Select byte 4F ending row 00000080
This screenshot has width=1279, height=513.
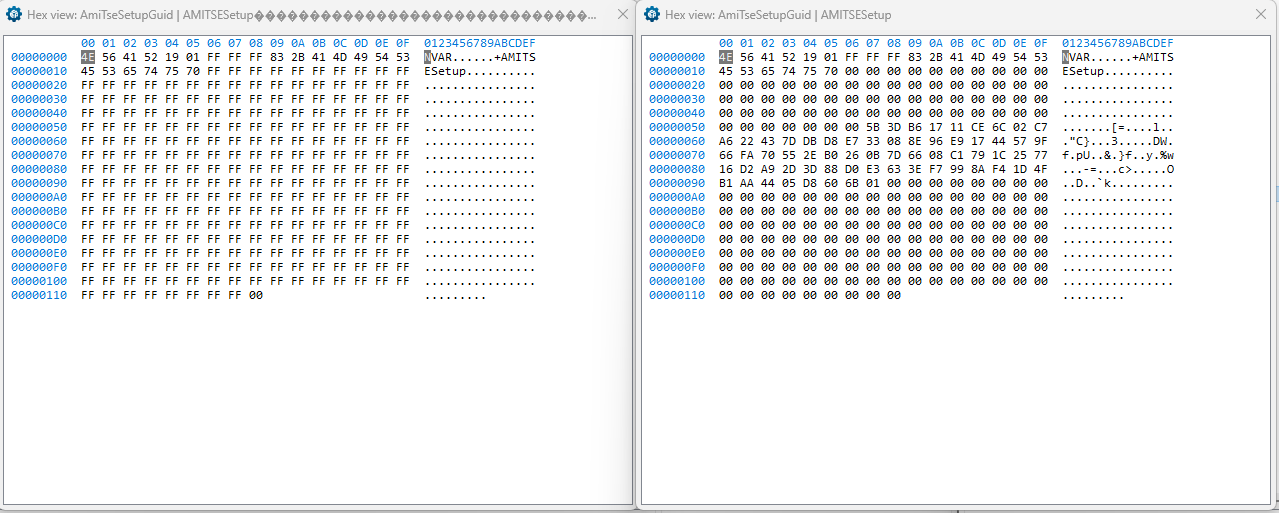1041,169
